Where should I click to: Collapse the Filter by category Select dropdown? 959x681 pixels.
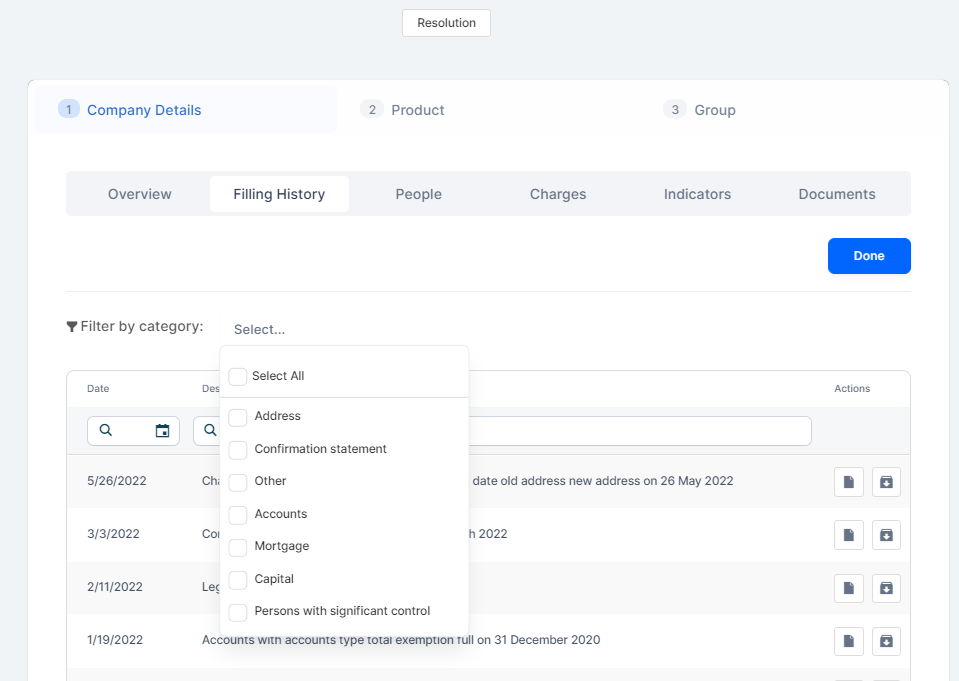click(x=260, y=329)
